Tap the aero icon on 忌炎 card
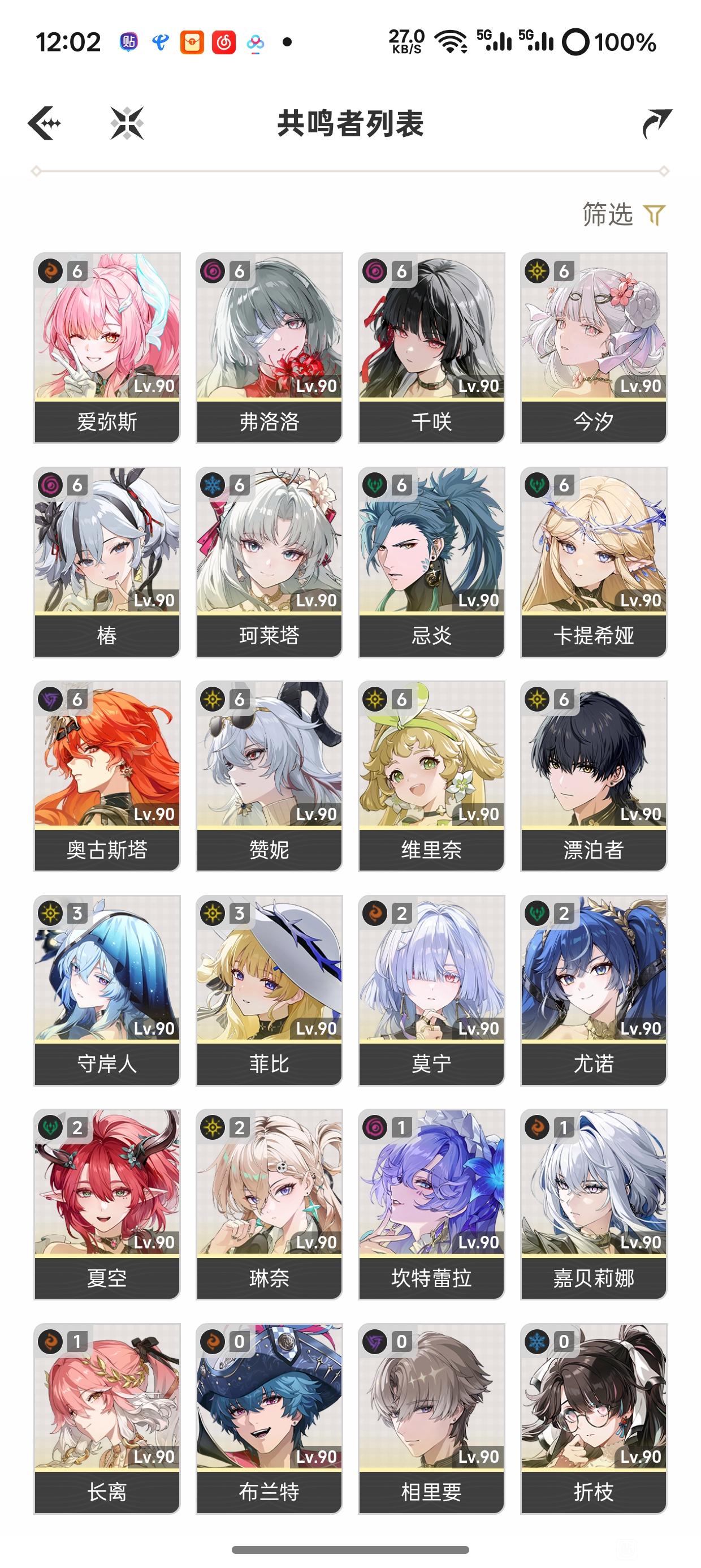701x1568 pixels. [375, 485]
